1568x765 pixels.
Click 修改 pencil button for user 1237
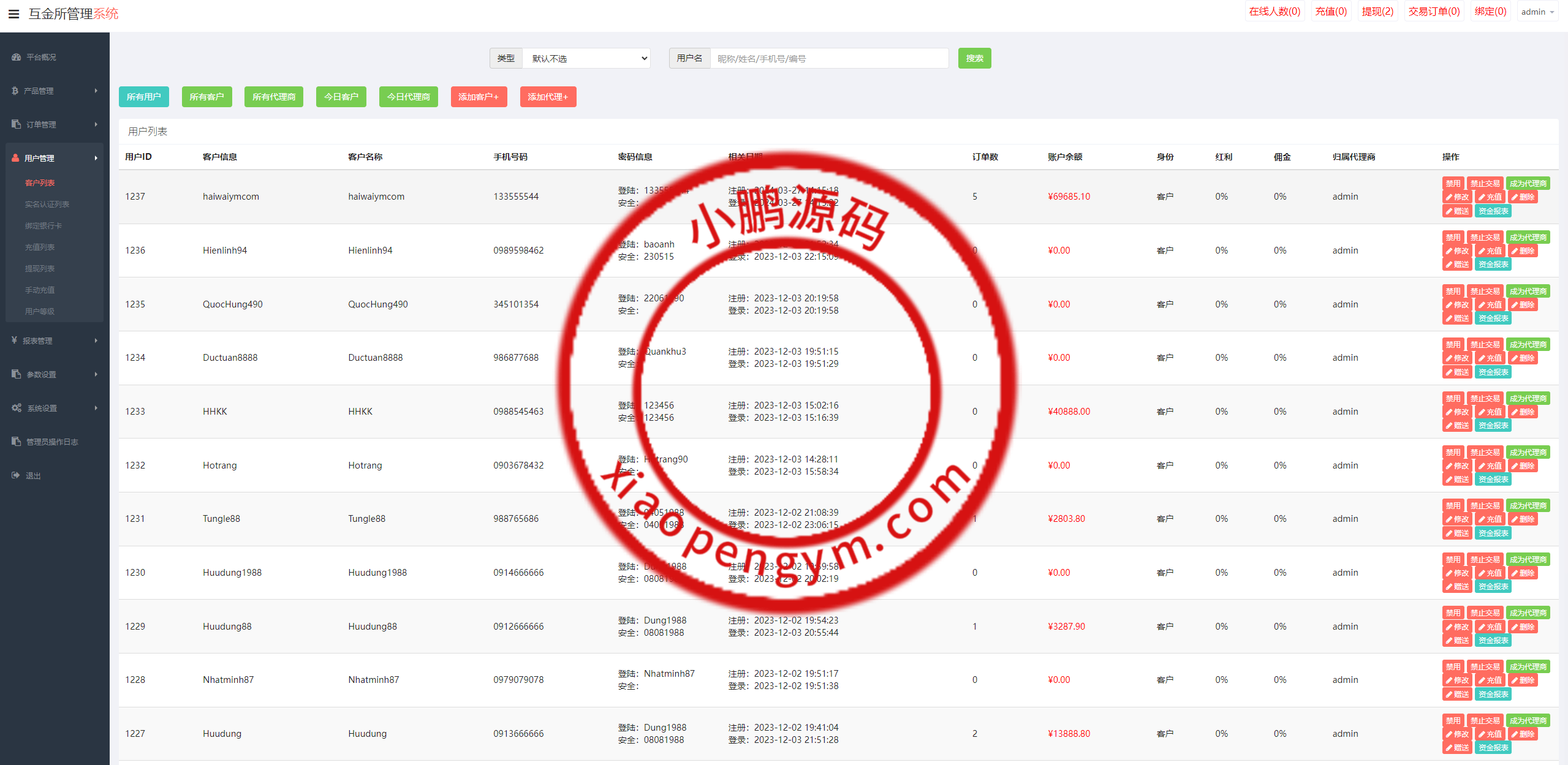pyautogui.click(x=1457, y=197)
